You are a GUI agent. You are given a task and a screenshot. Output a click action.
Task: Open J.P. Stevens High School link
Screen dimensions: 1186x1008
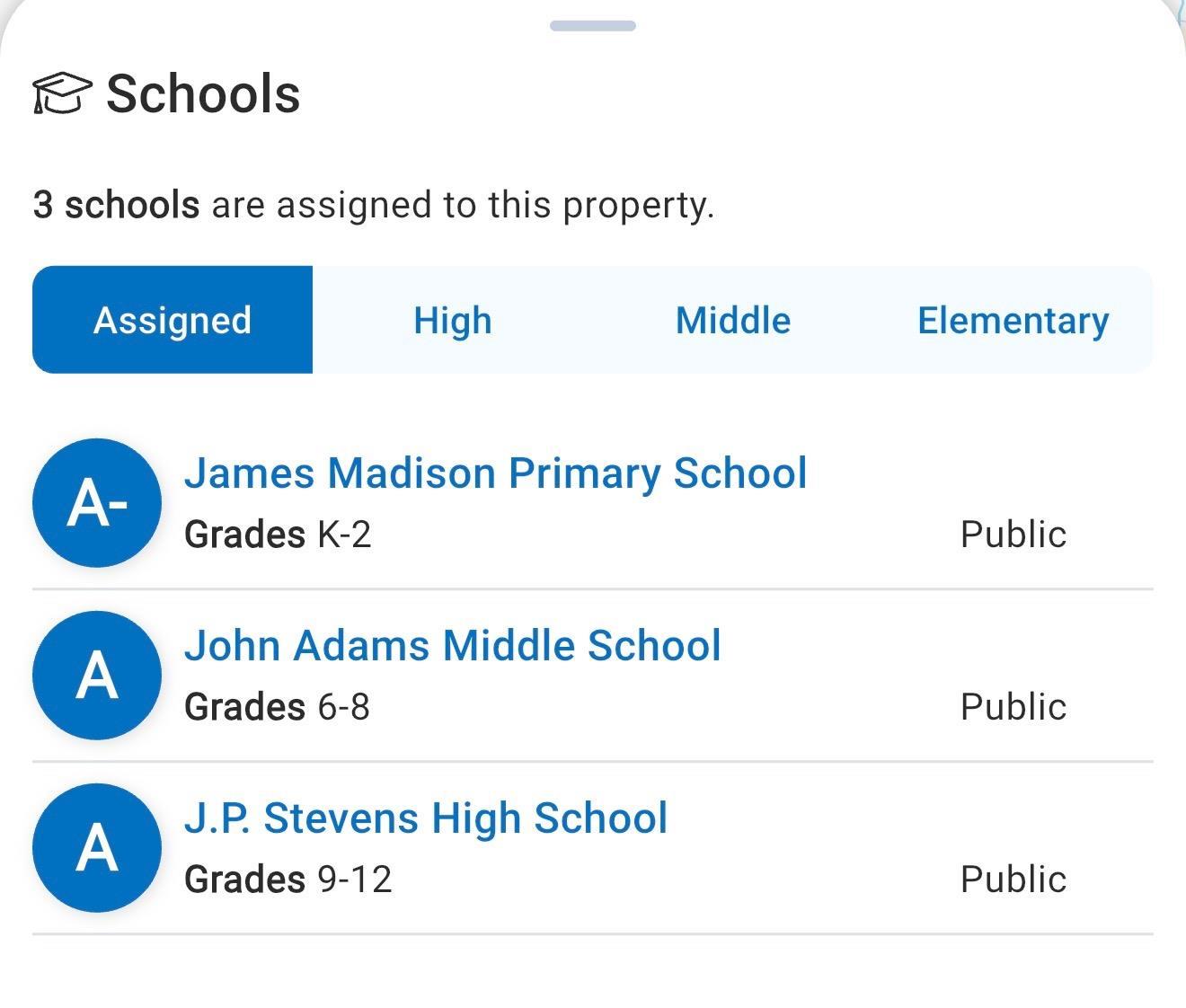pyautogui.click(x=426, y=818)
